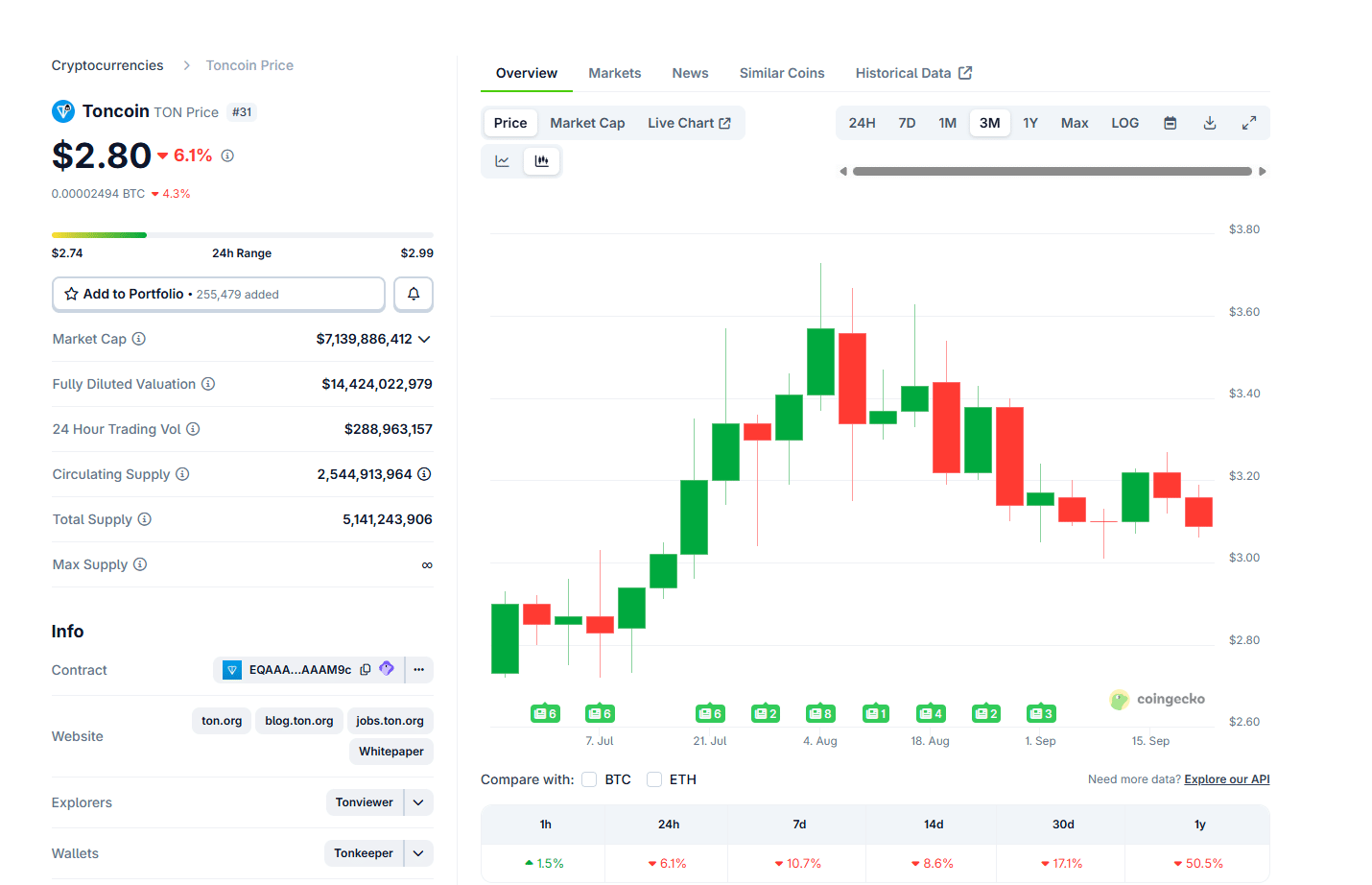Screen dimensions: 1372x885
Task: Expand the Wallets dropdown
Action: click(417, 853)
